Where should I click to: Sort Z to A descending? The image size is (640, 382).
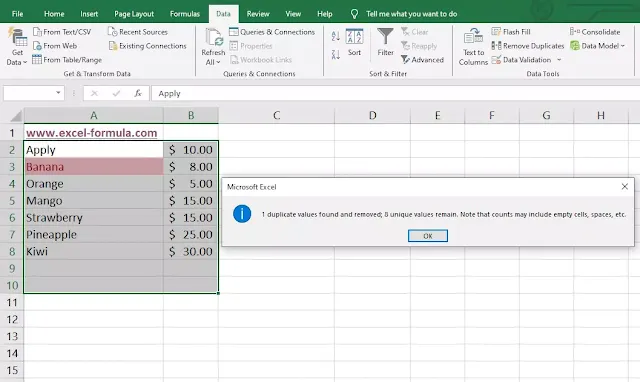coord(336,54)
